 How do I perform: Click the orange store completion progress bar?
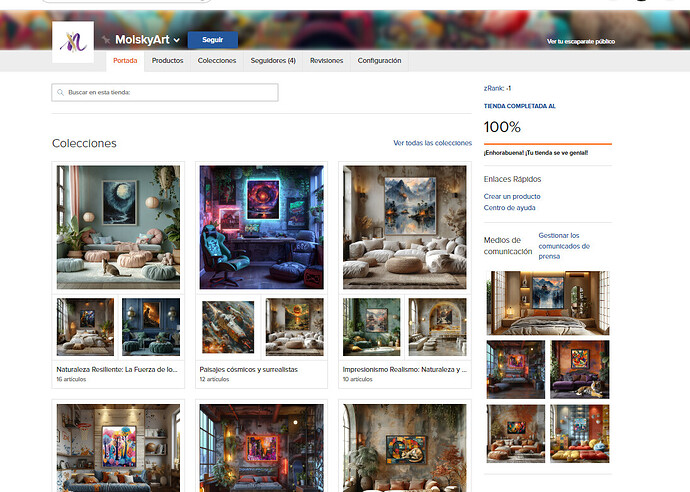coord(548,144)
